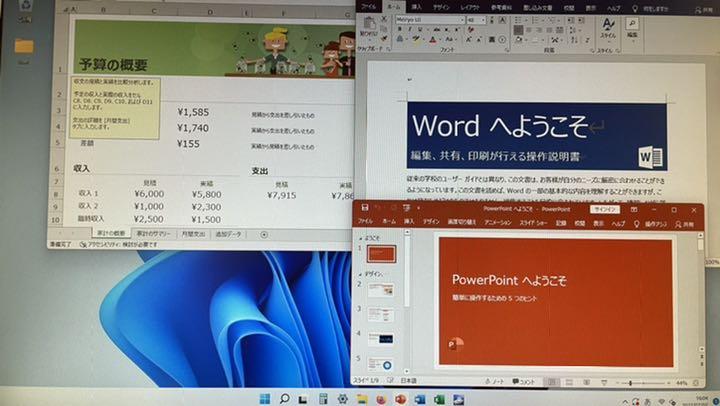
Task: Click the Share (共有) button in PowerPoint
Action: click(x=688, y=221)
